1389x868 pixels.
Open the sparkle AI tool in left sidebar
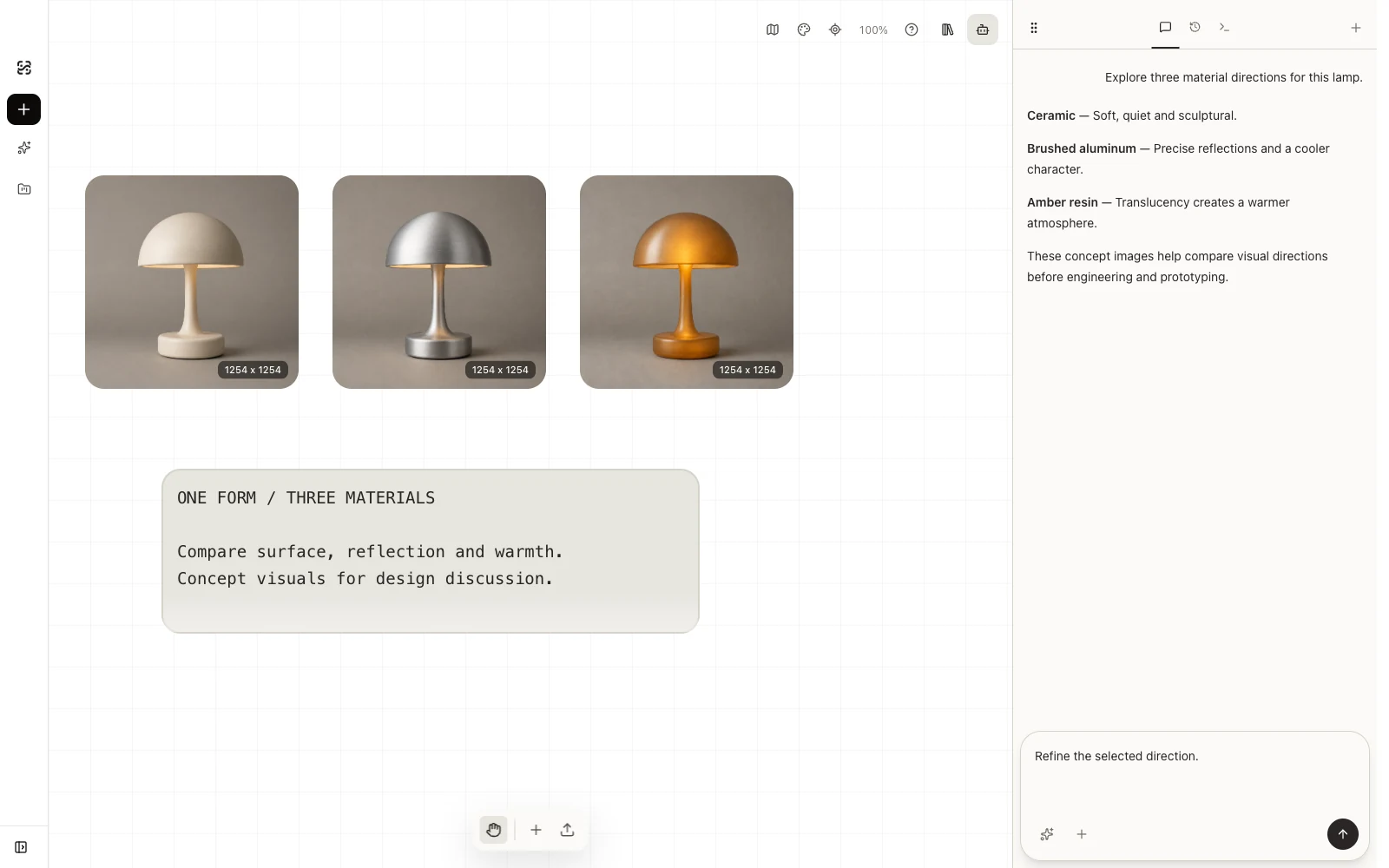24,148
